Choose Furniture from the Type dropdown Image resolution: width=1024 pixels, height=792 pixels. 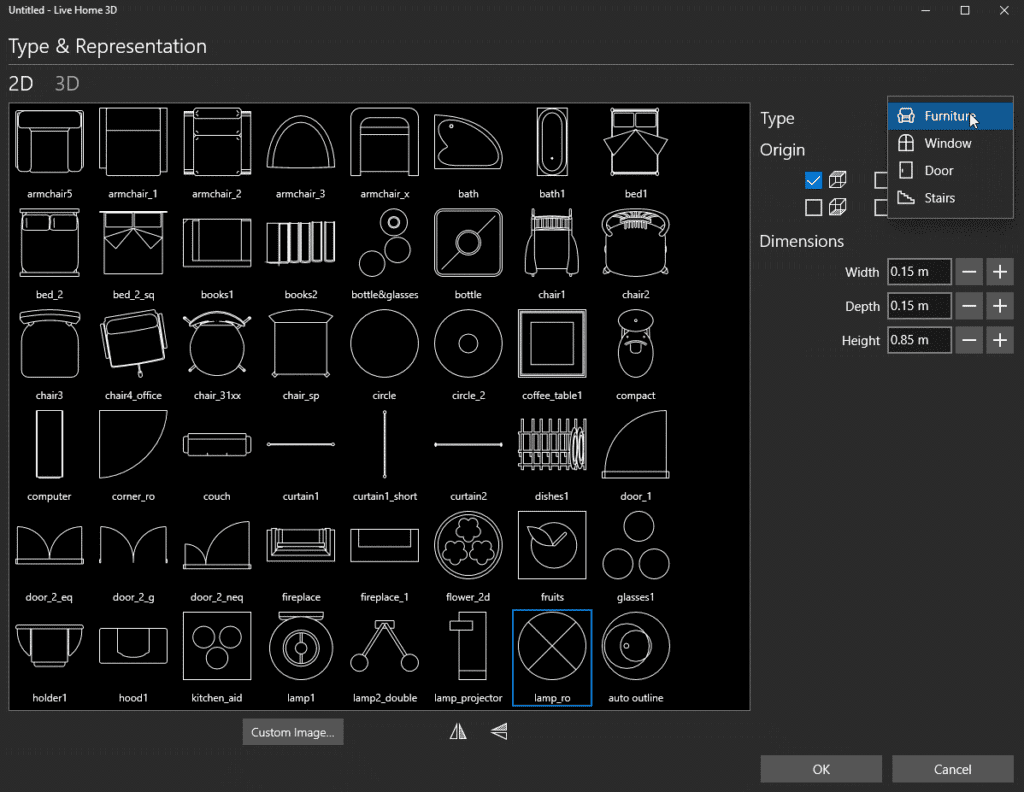click(950, 116)
